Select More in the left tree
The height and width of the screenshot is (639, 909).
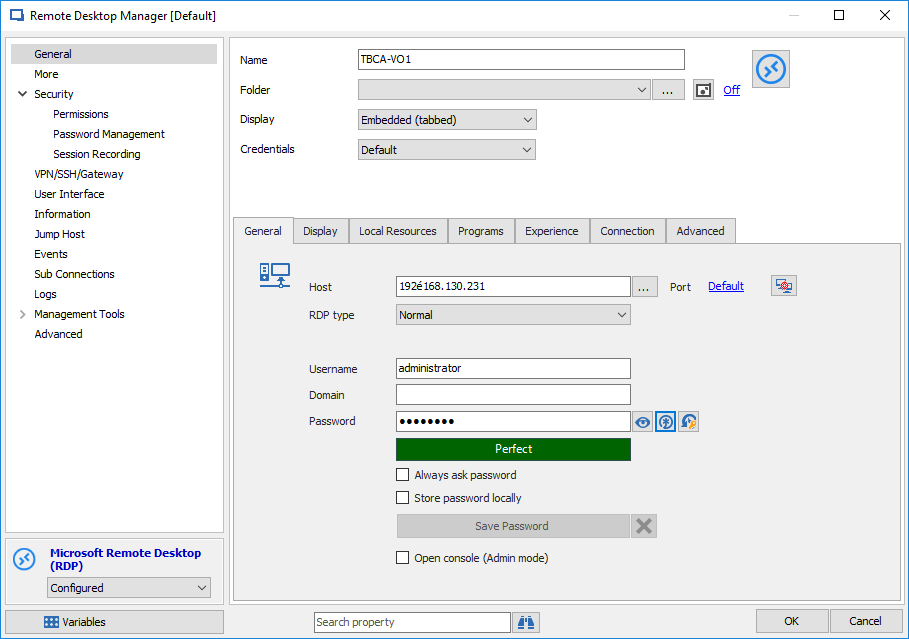(46, 74)
